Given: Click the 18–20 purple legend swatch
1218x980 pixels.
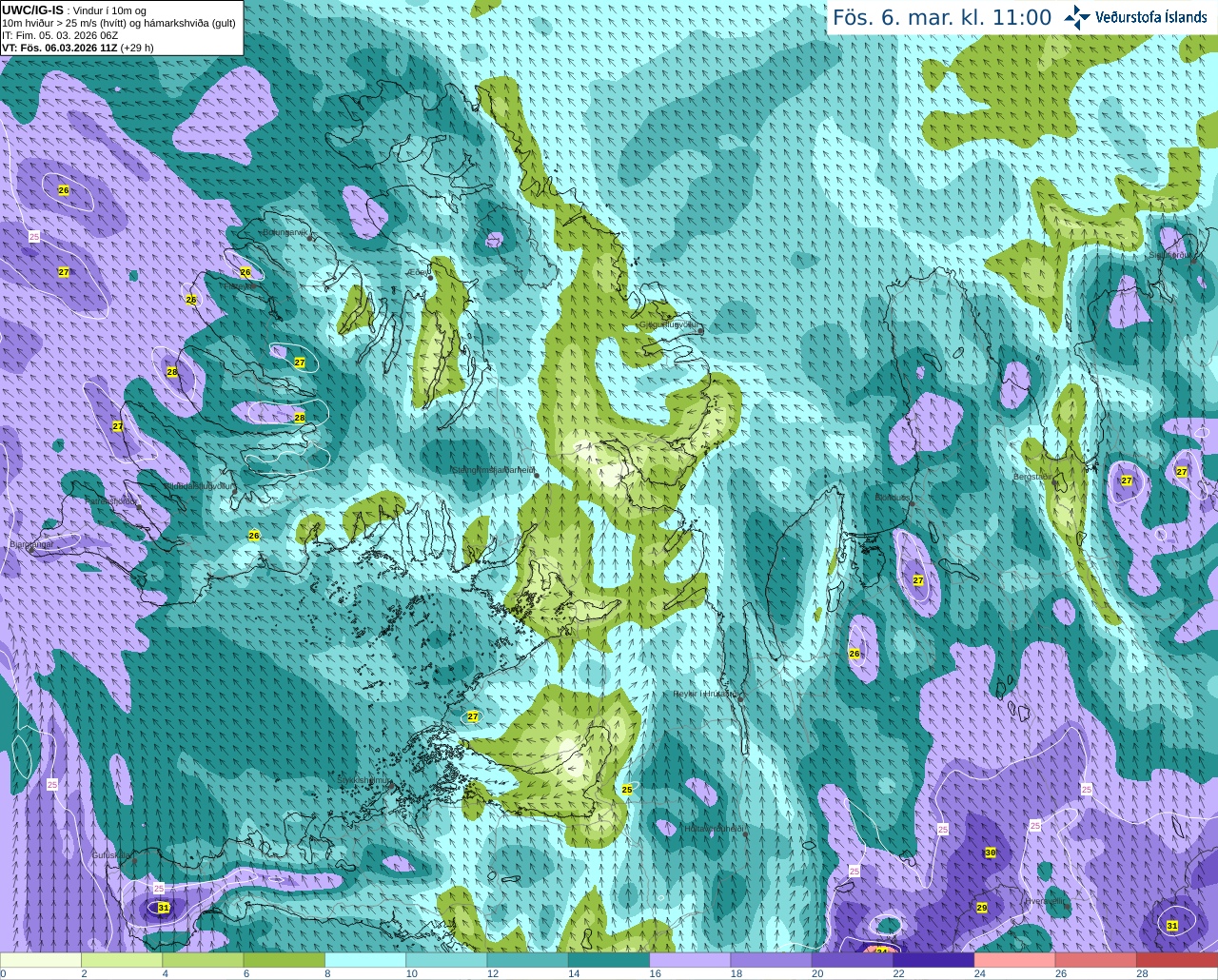Looking at the screenshot, I should point(772,960).
